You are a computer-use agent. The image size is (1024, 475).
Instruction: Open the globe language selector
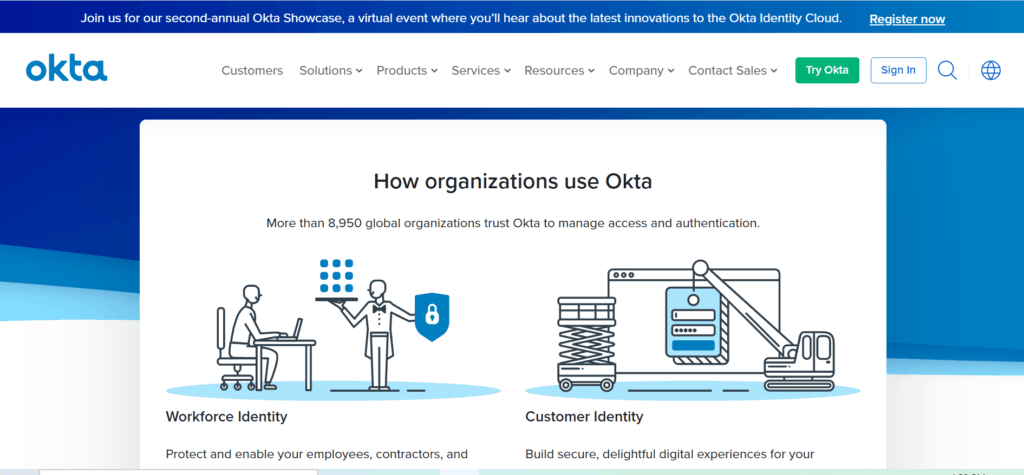991,70
